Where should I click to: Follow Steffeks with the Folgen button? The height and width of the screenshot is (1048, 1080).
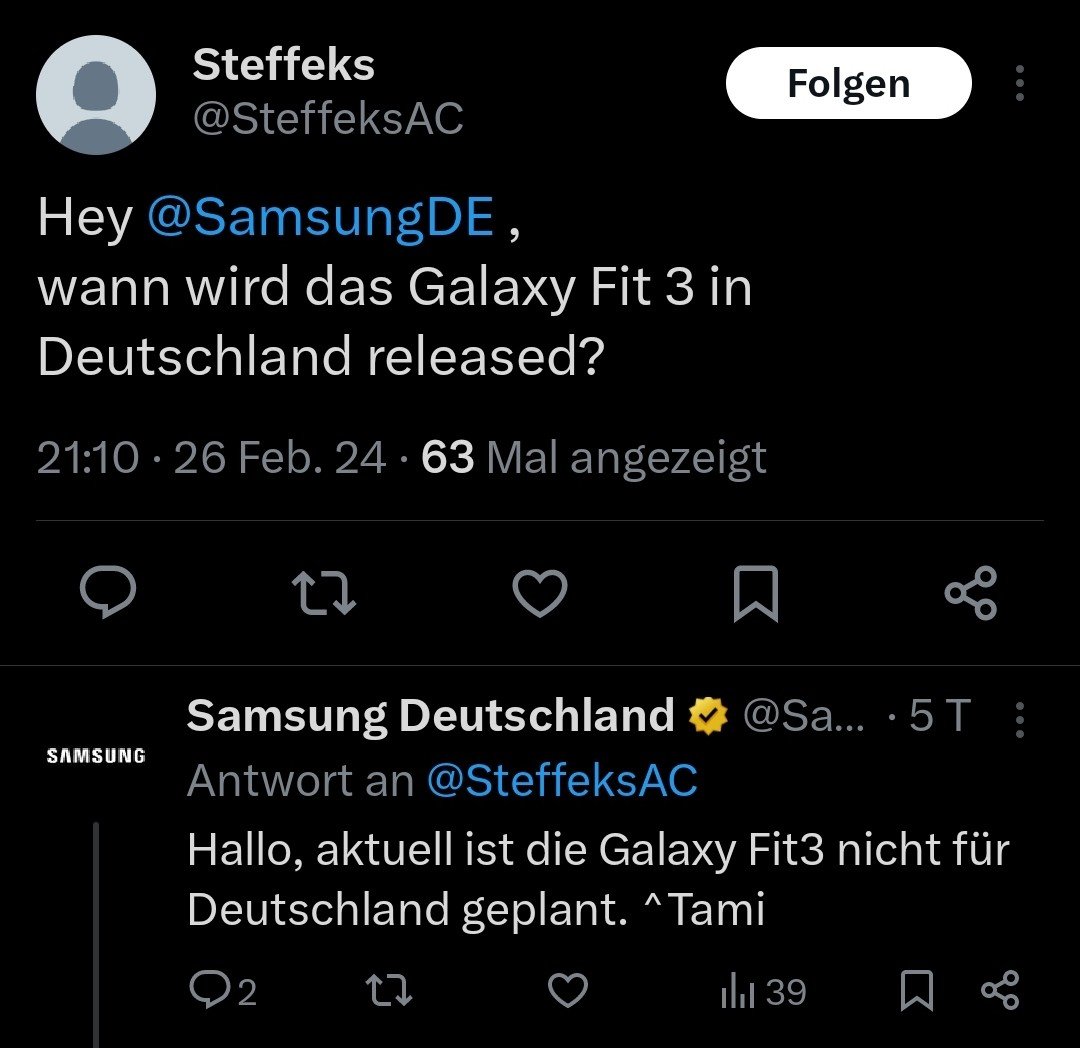tap(848, 84)
